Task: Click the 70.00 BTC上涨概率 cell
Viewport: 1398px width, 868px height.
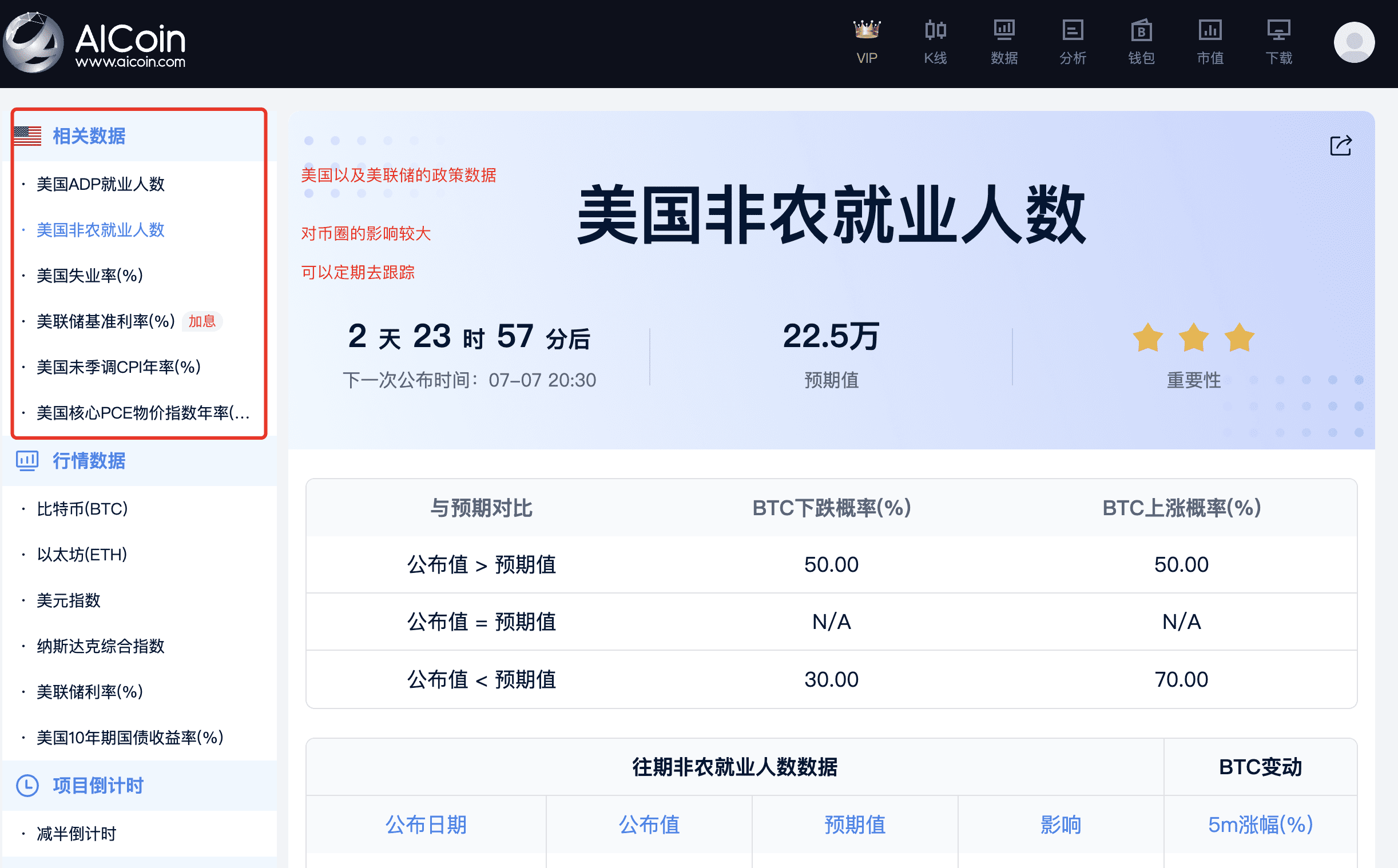Action: tap(1181, 679)
